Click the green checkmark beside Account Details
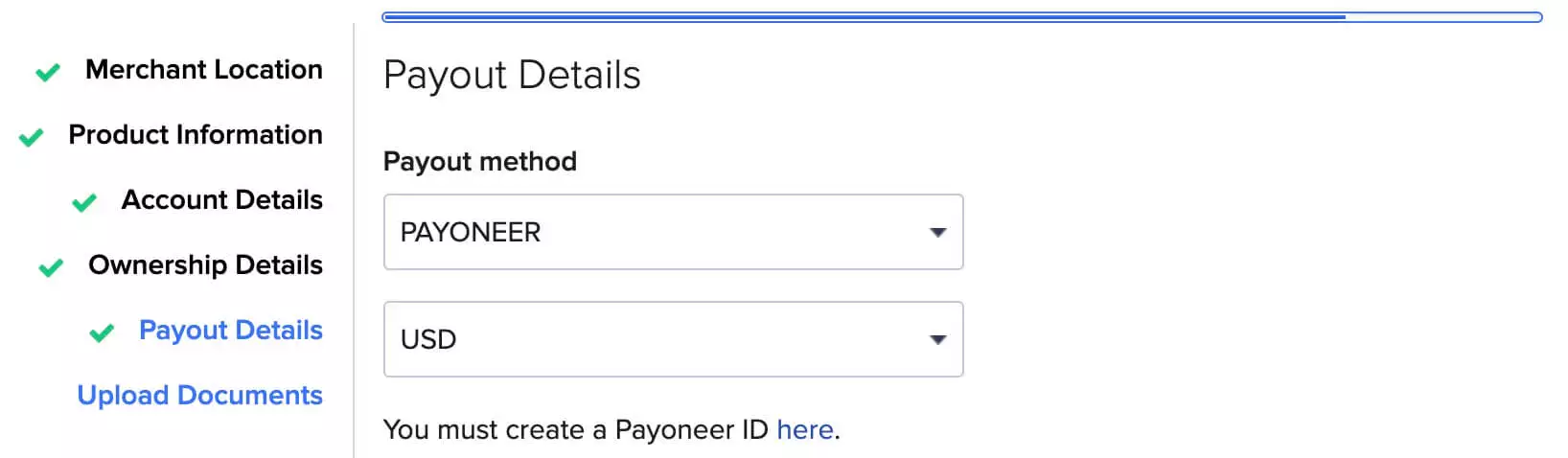1568x458 pixels. (x=84, y=202)
